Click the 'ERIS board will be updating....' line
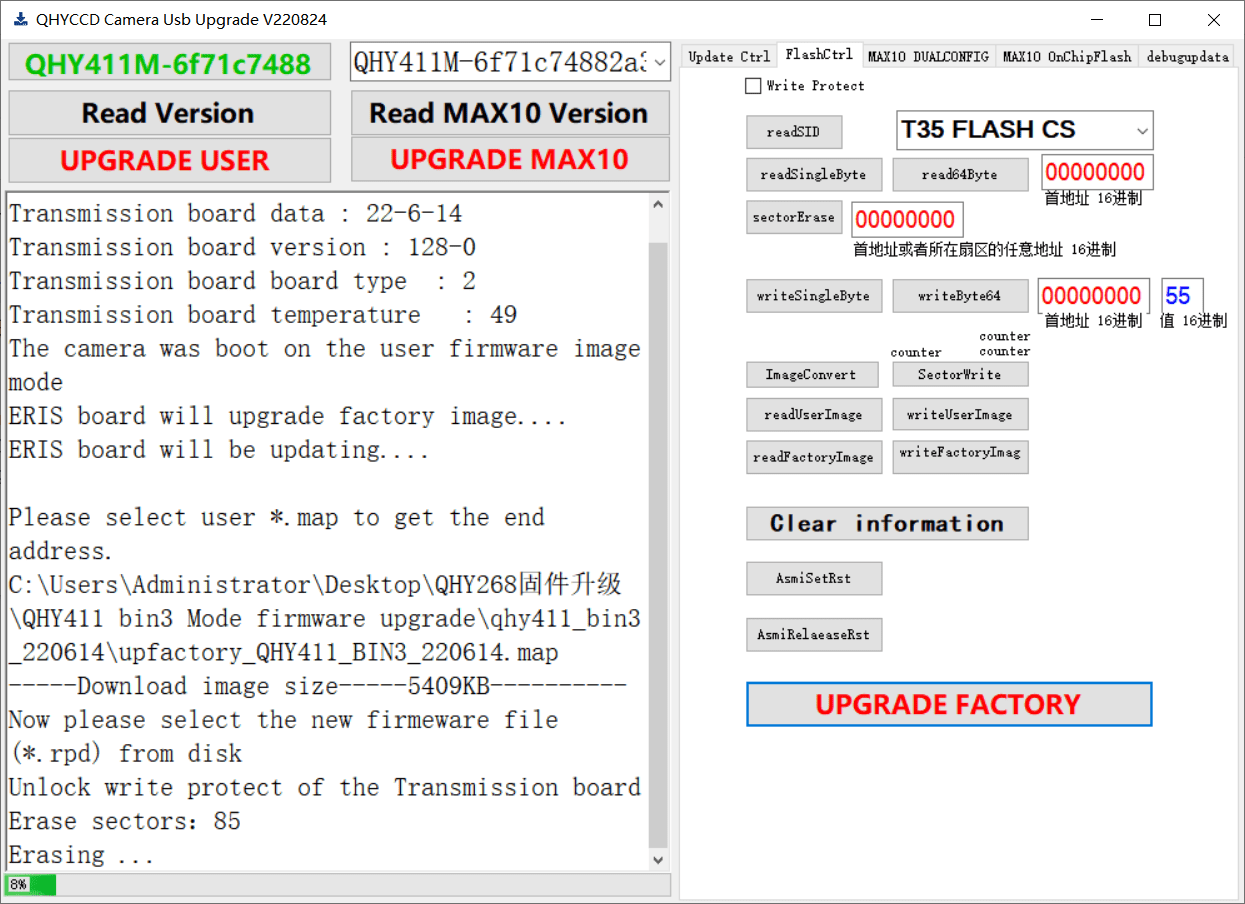1245x904 pixels. tap(219, 450)
